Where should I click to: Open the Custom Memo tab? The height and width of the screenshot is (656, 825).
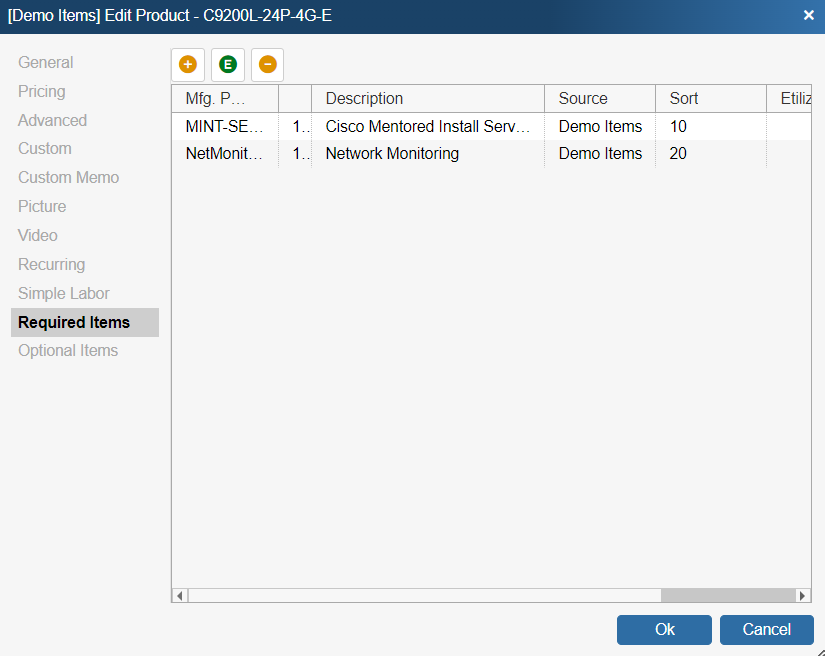(x=69, y=178)
